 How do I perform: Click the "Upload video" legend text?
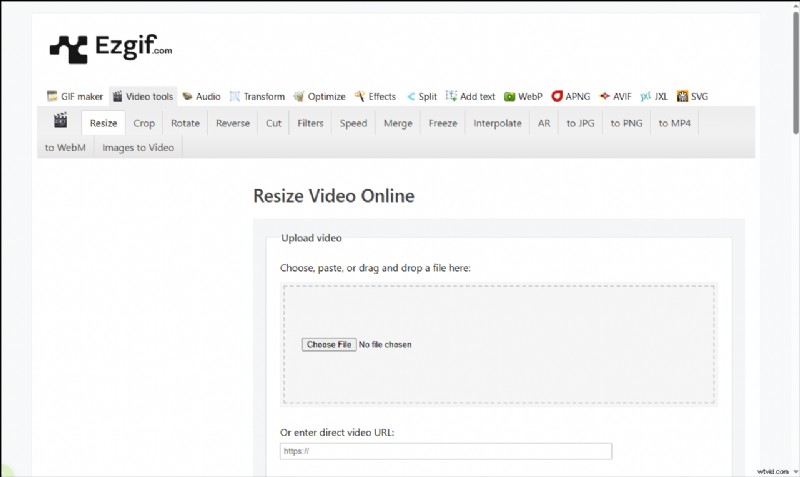311,238
